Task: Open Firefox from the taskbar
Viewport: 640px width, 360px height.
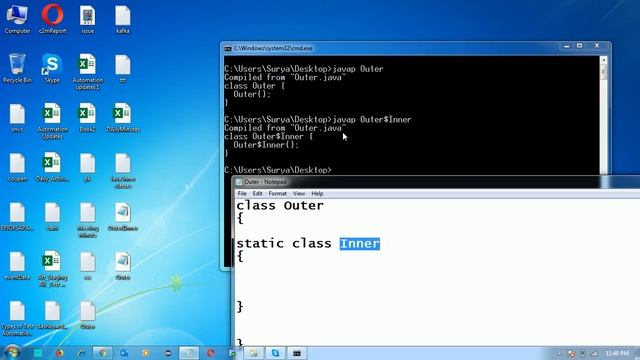Action: click(59, 353)
